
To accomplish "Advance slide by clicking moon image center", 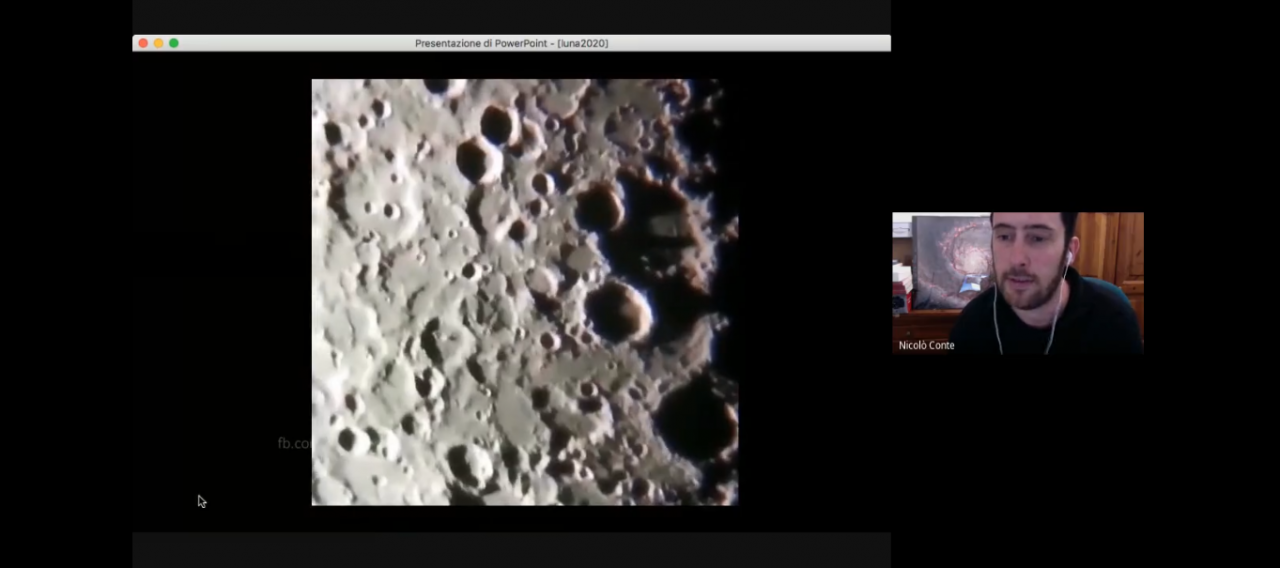I will pyautogui.click(x=524, y=292).
